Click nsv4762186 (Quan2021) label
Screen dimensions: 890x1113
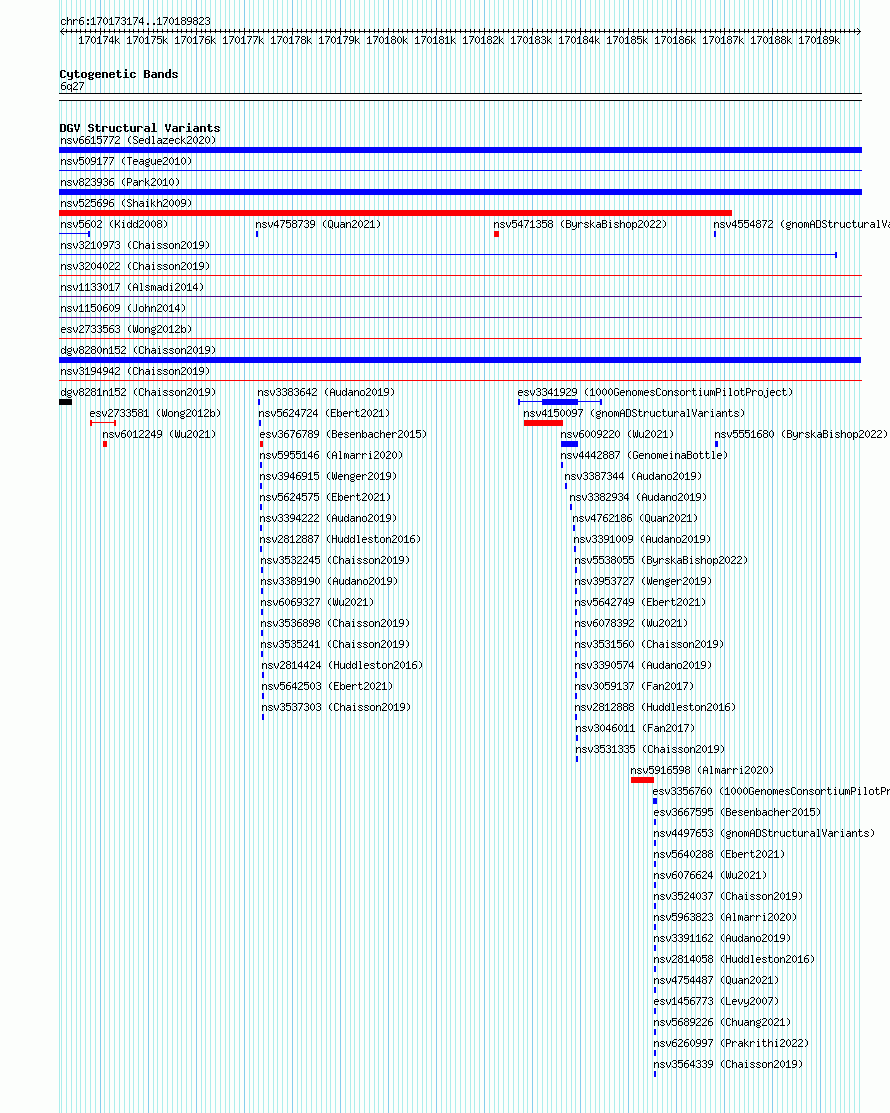(x=635, y=518)
